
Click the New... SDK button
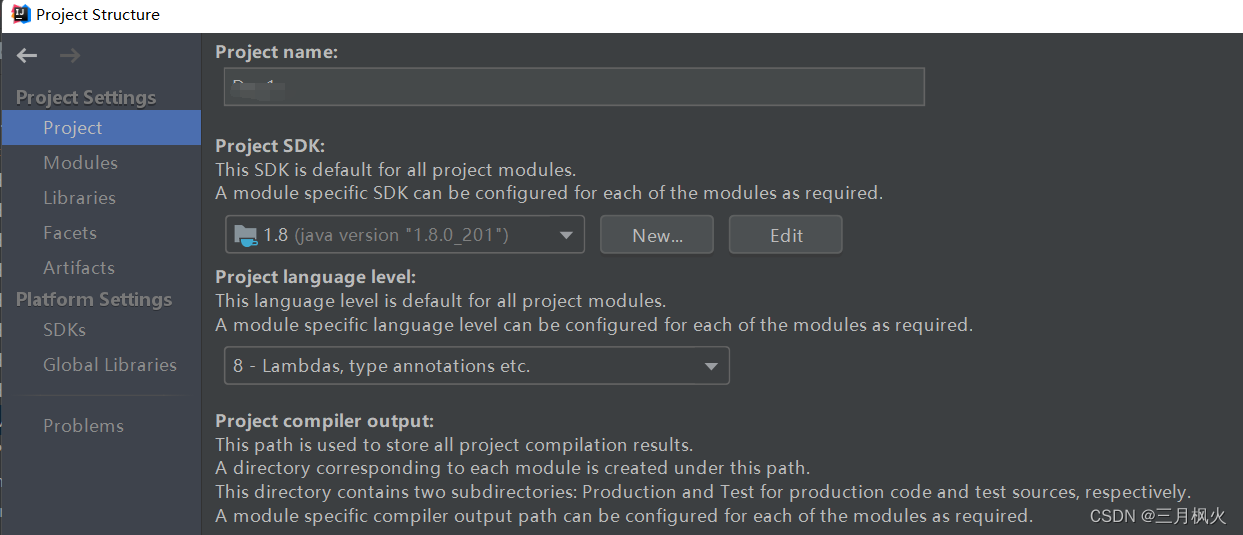click(x=657, y=235)
